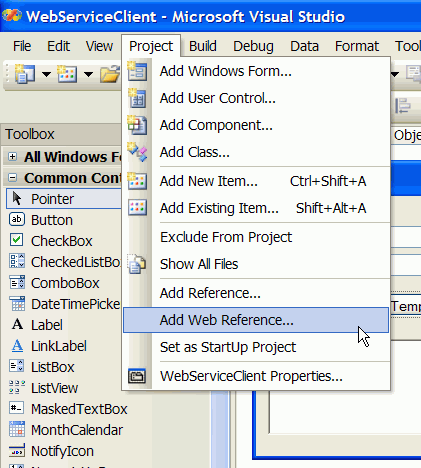This screenshot has height=468, width=421.
Task: Choose Add Class from Project menu
Action: point(256,152)
